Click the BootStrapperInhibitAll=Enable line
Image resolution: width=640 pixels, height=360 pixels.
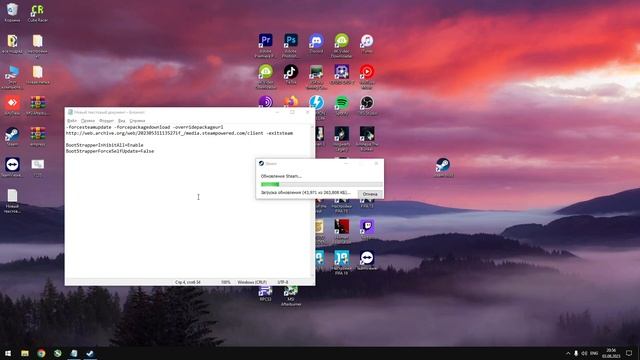pos(104,145)
